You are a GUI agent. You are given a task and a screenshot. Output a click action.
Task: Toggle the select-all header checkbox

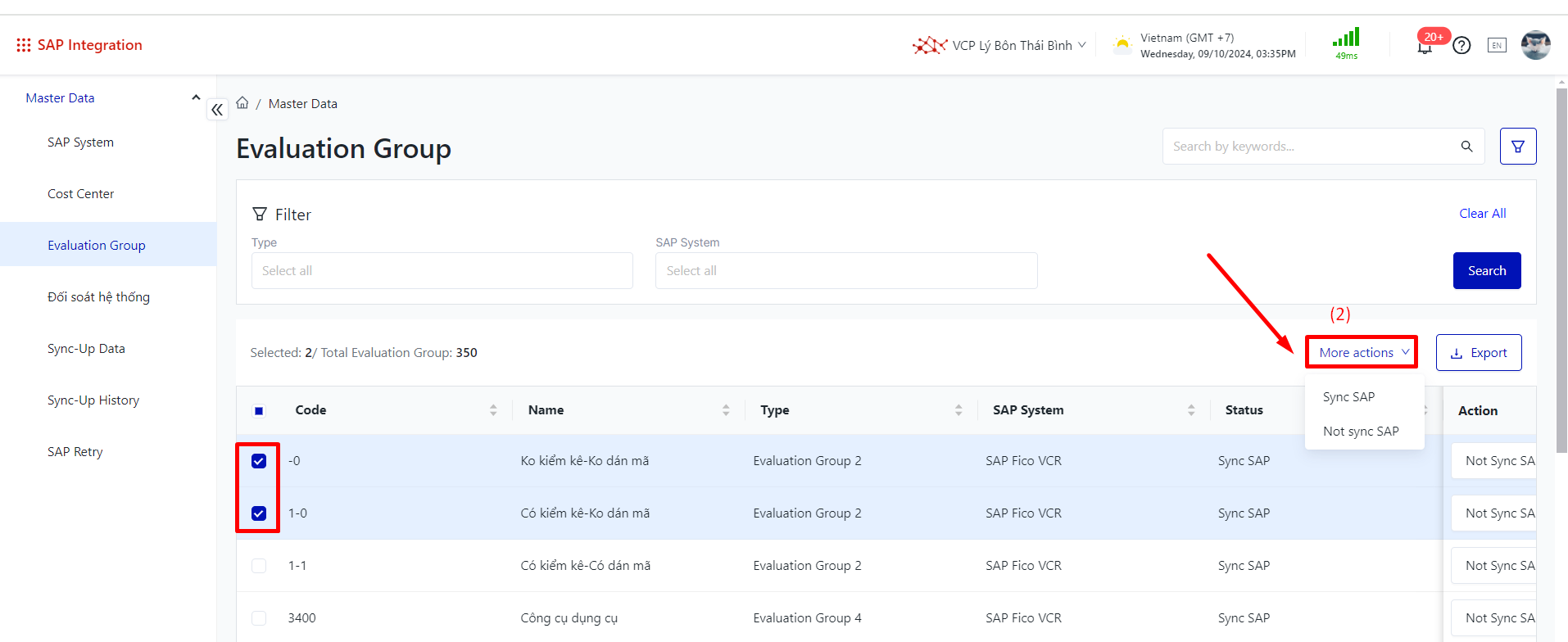click(259, 411)
